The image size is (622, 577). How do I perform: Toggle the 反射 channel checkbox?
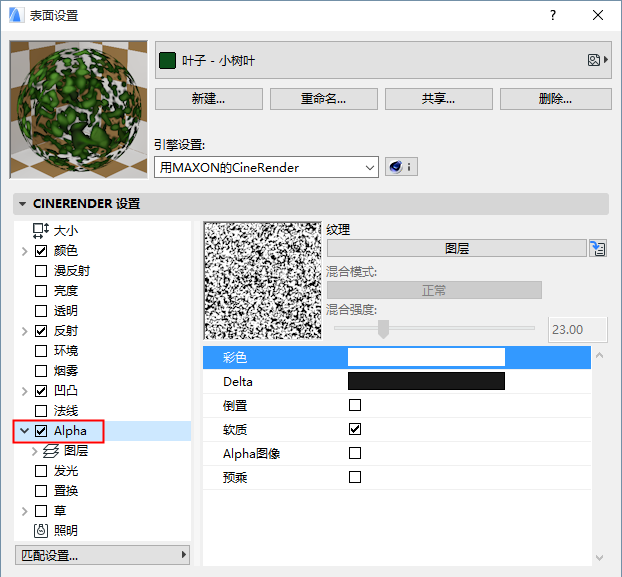41,331
